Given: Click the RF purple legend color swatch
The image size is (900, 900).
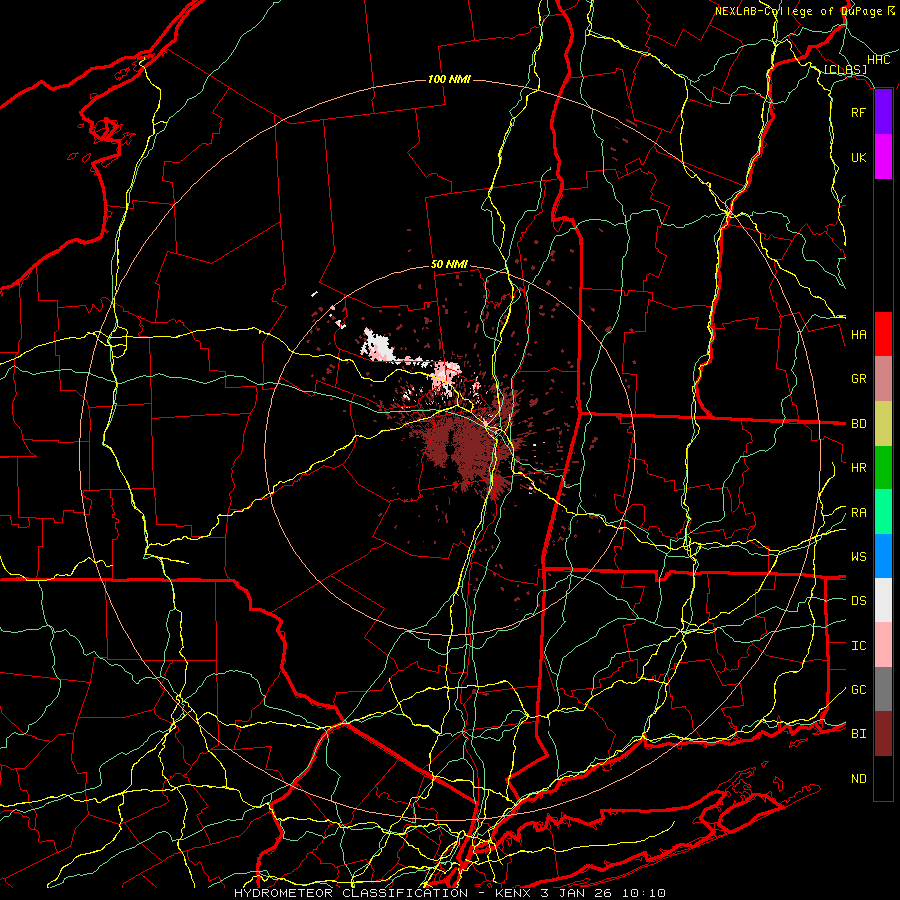Looking at the screenshot, I should coord(883,112).
